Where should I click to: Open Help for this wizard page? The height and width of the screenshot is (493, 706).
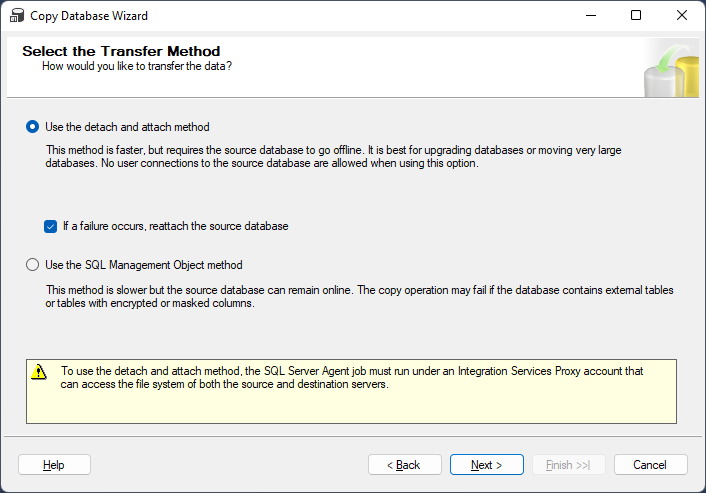[54, 465]
